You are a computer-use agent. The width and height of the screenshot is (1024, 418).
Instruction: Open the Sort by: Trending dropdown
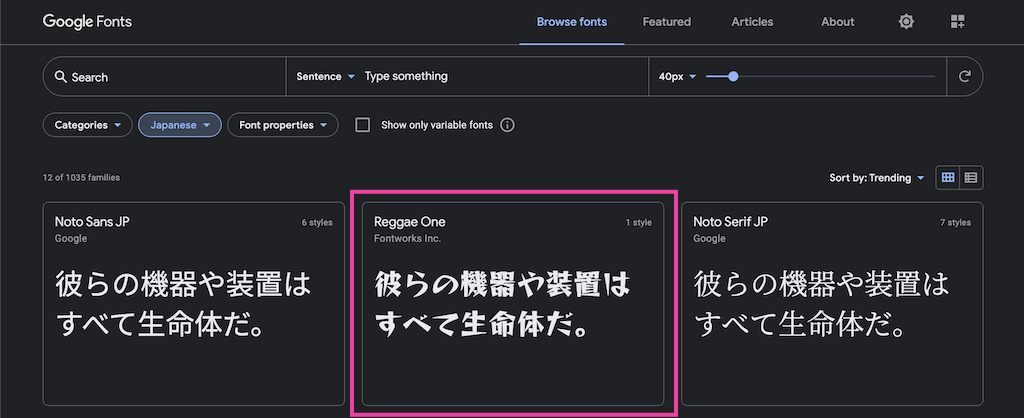click(876, 178)
